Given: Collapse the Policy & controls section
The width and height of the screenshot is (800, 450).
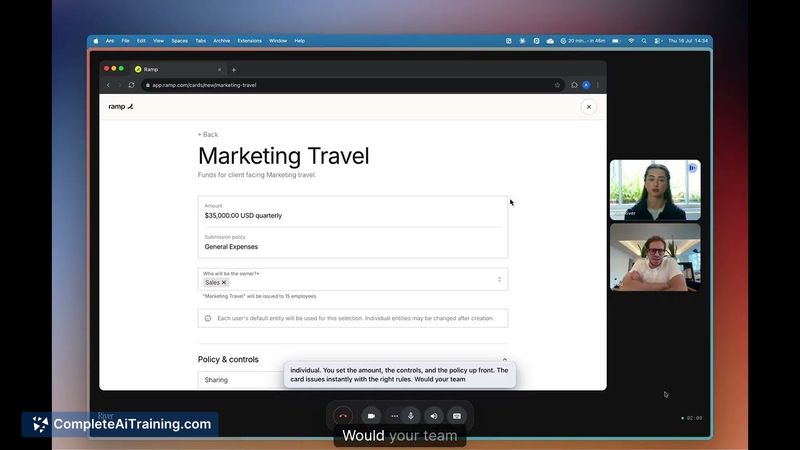Looking at the screenshot, I should (505, 360).
